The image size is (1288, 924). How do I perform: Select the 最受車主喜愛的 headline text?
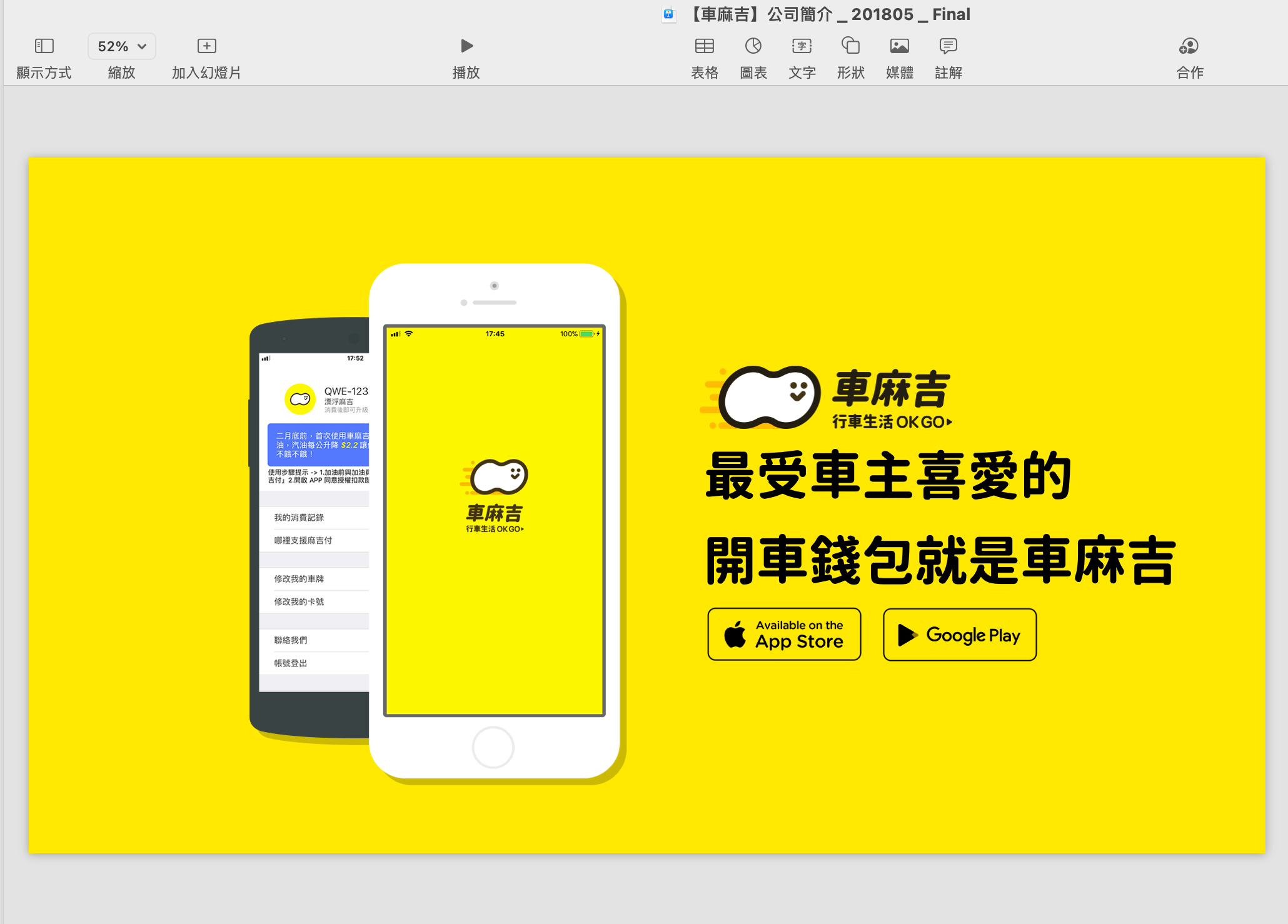click(888, 476)
